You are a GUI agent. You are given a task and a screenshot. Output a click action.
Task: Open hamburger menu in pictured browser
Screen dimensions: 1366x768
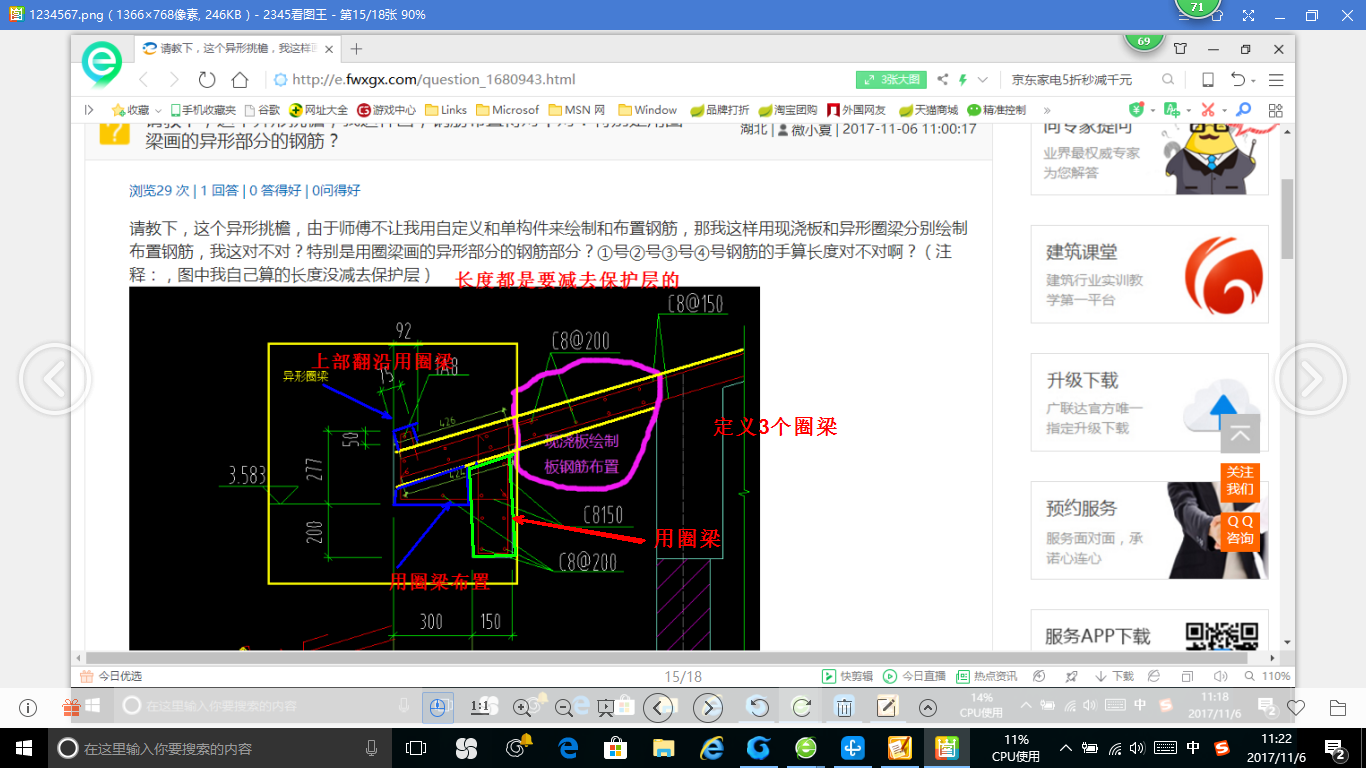(1276, 80)
